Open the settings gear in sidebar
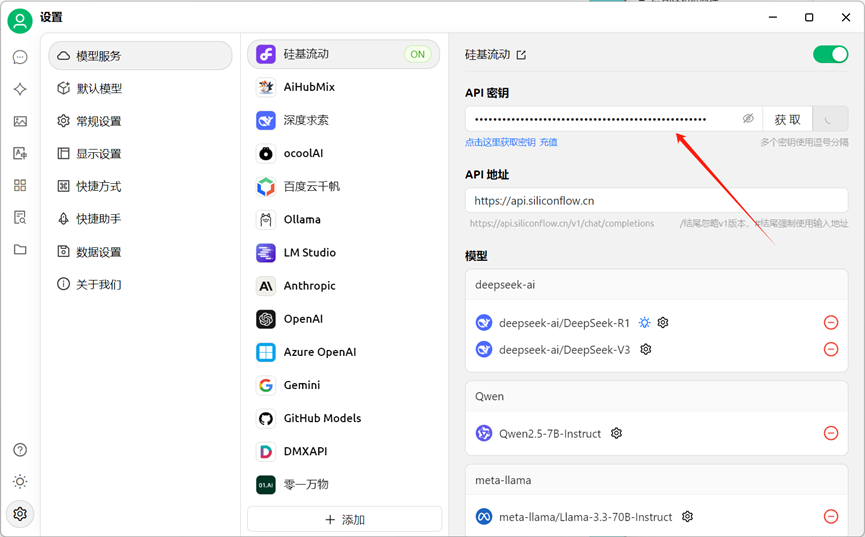The height and width of the screenshot is (537, 865). [20, 514]
